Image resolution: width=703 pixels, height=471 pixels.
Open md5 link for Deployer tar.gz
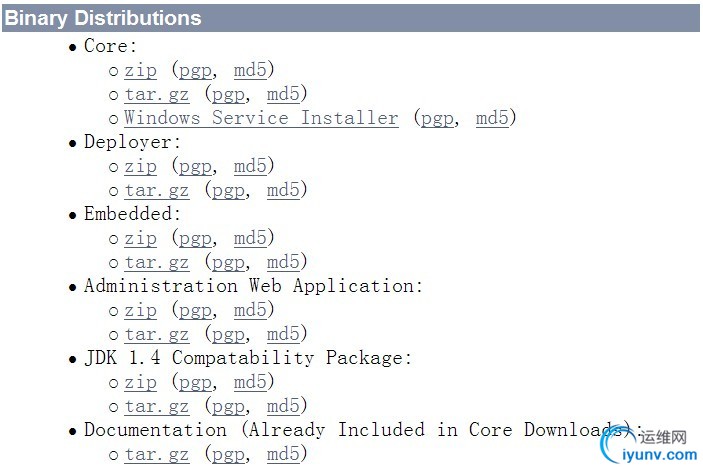[x=283, y=190]
